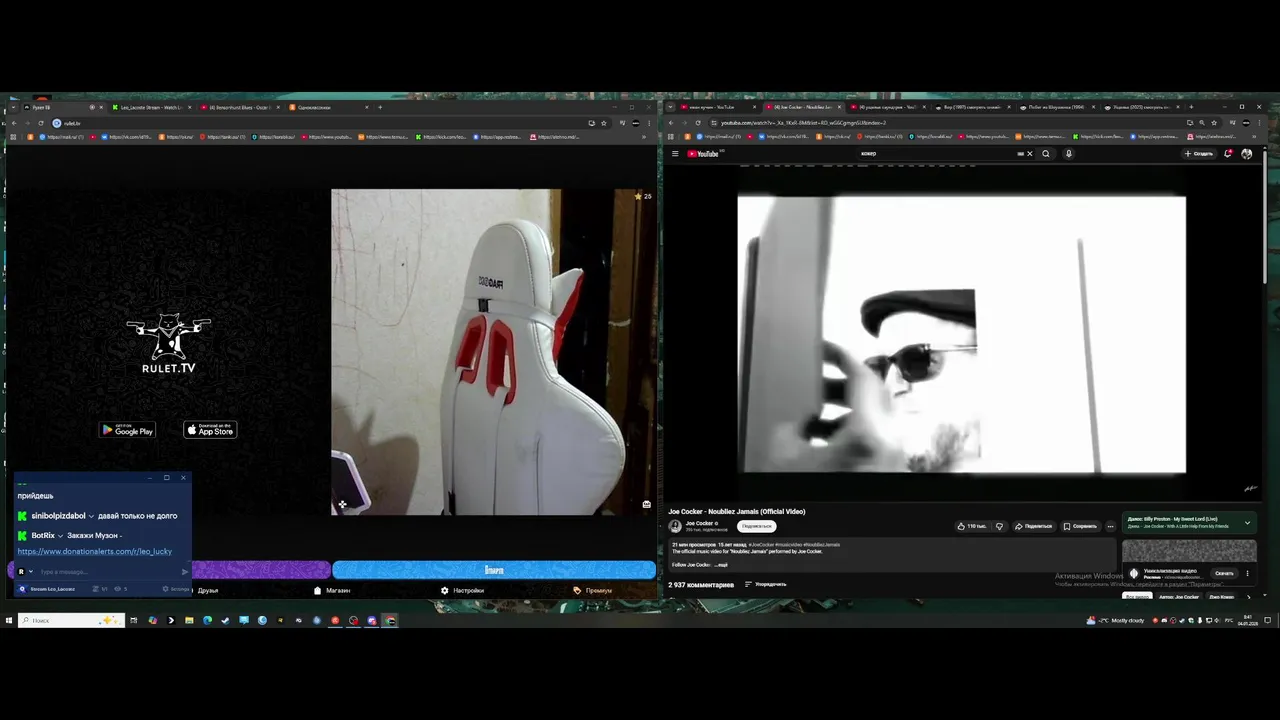Open tab search dropdown in left browser
Screen dimensions: 1280x720
12,107
